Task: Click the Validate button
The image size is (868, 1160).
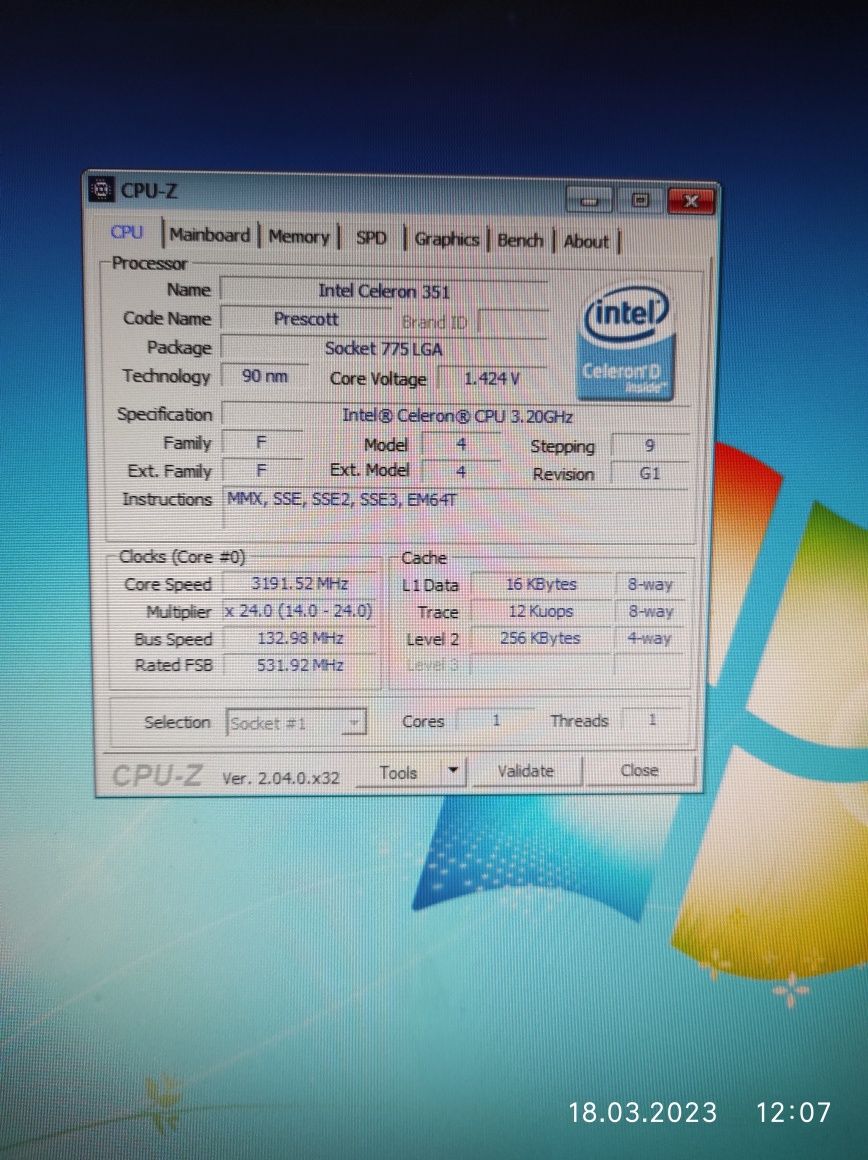Action: [x=525, y=771]
